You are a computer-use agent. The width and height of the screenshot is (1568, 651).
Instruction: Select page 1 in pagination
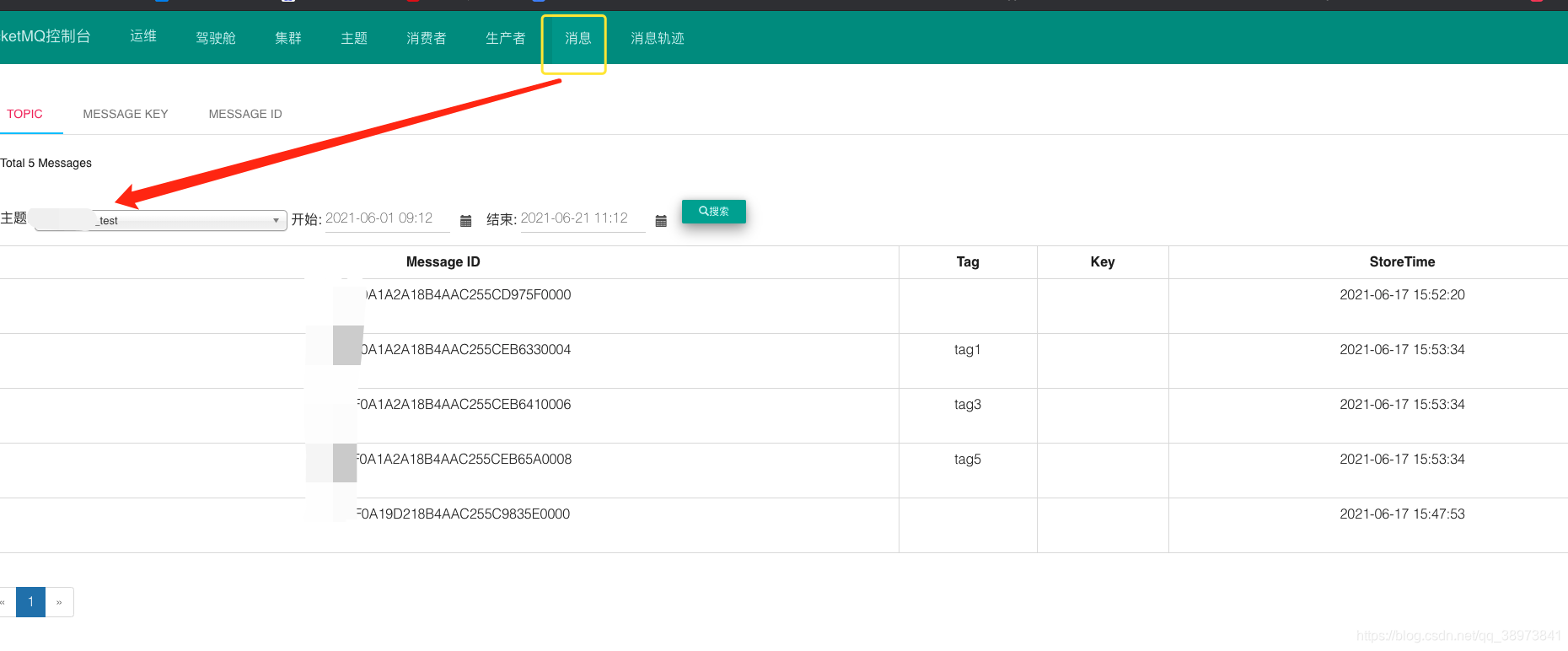click(30, 602)
